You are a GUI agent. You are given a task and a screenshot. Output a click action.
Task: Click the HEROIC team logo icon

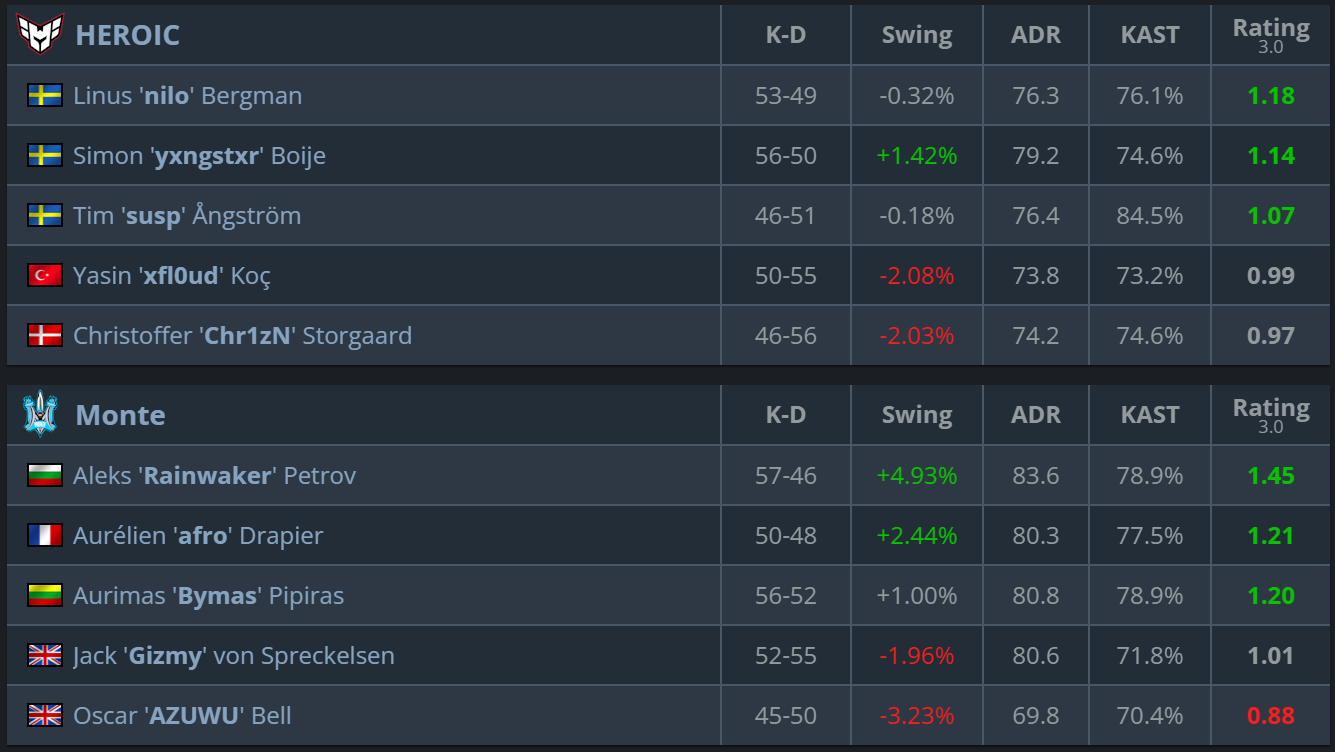(40, 35)
